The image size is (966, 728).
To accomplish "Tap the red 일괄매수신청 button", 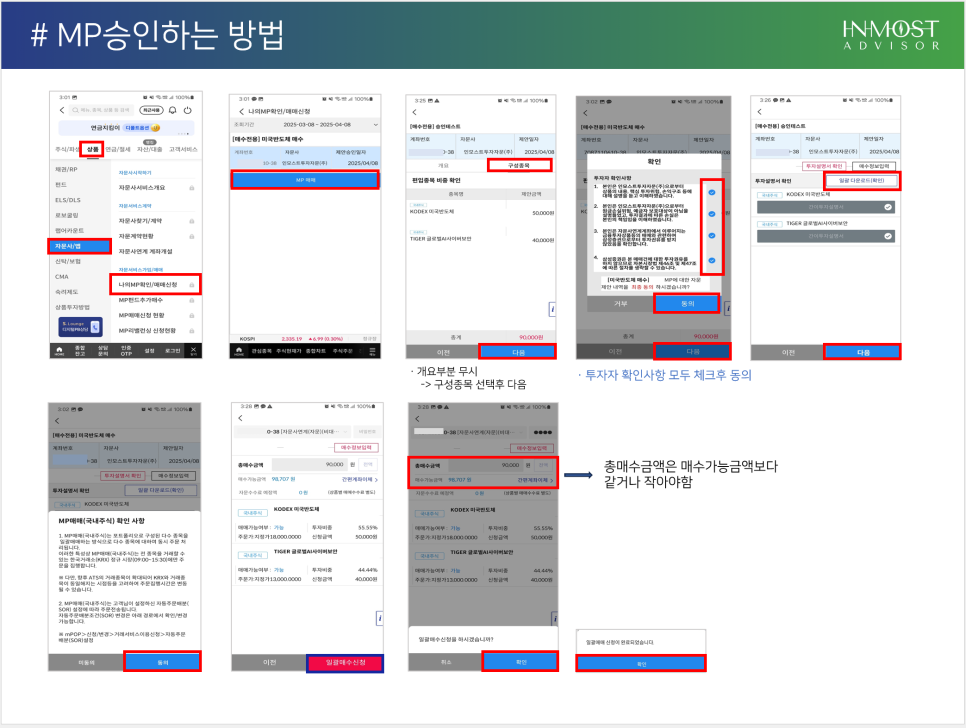I will [x=345, y=663].
